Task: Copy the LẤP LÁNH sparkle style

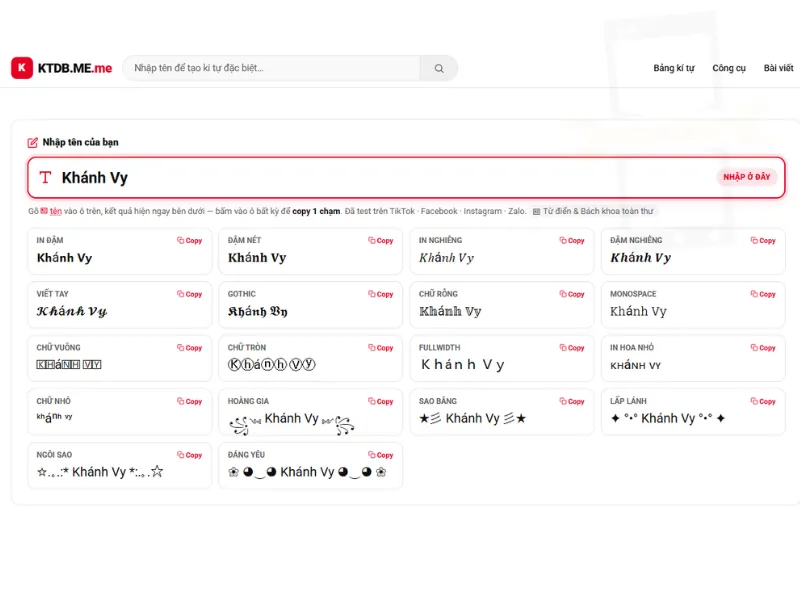Action: [763, 401]
